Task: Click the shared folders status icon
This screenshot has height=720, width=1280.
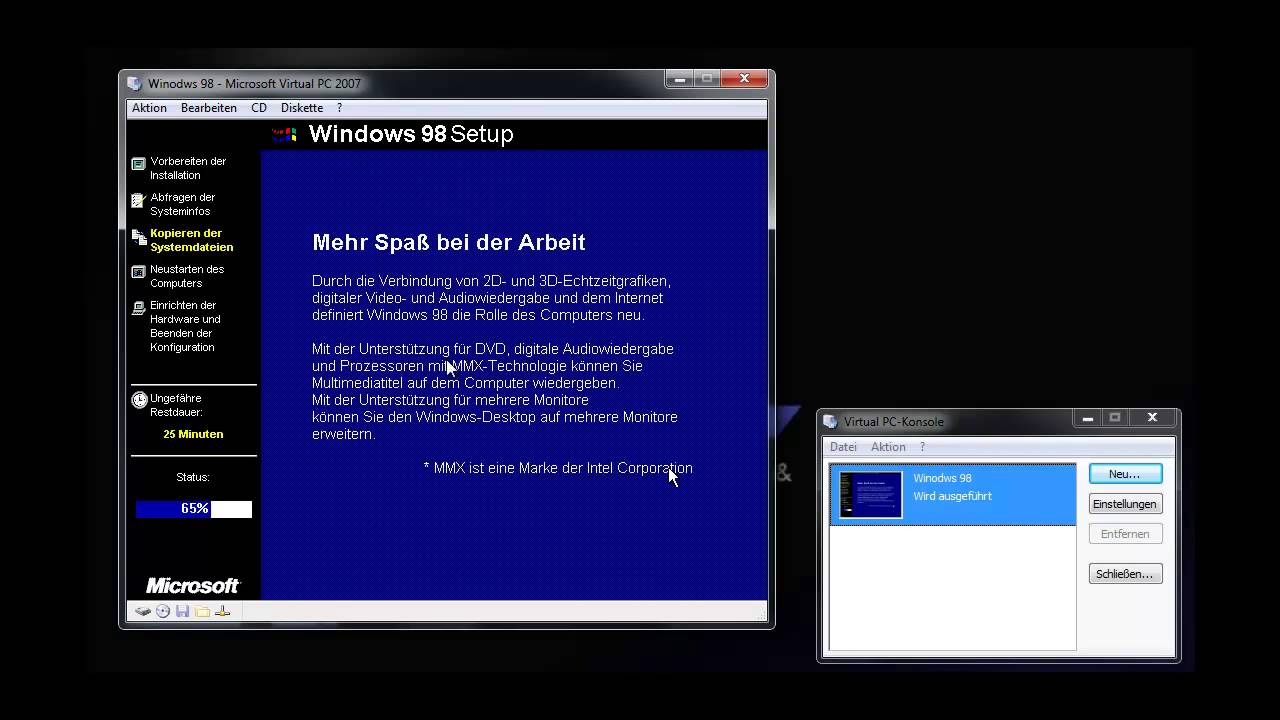Action: coord(202,611)
